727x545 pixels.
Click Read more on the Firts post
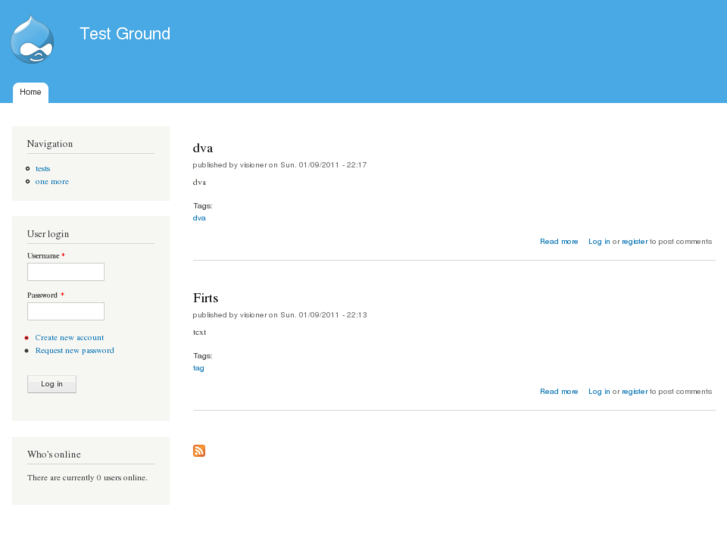[559, 391]
